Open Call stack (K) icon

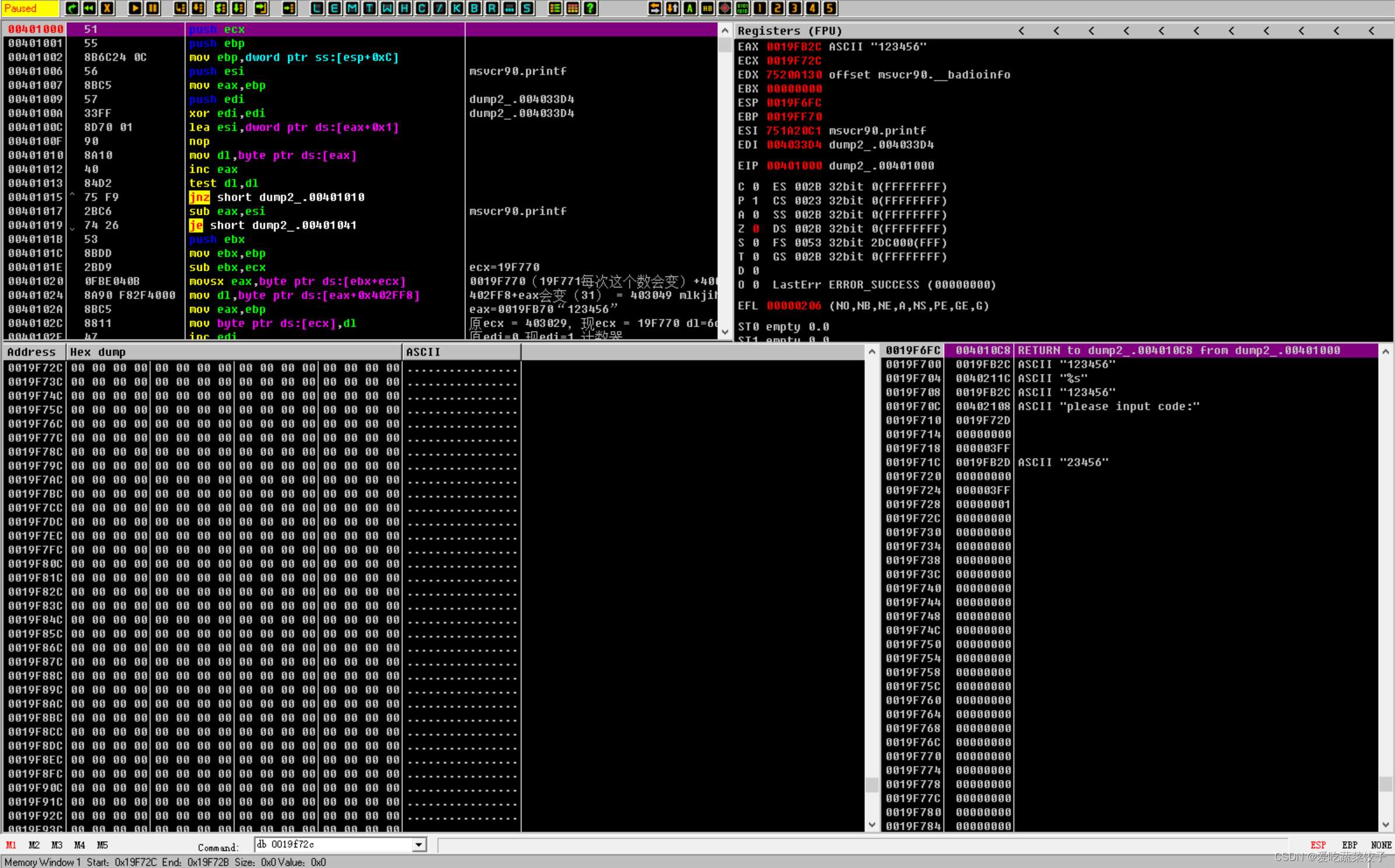point(457,8)
